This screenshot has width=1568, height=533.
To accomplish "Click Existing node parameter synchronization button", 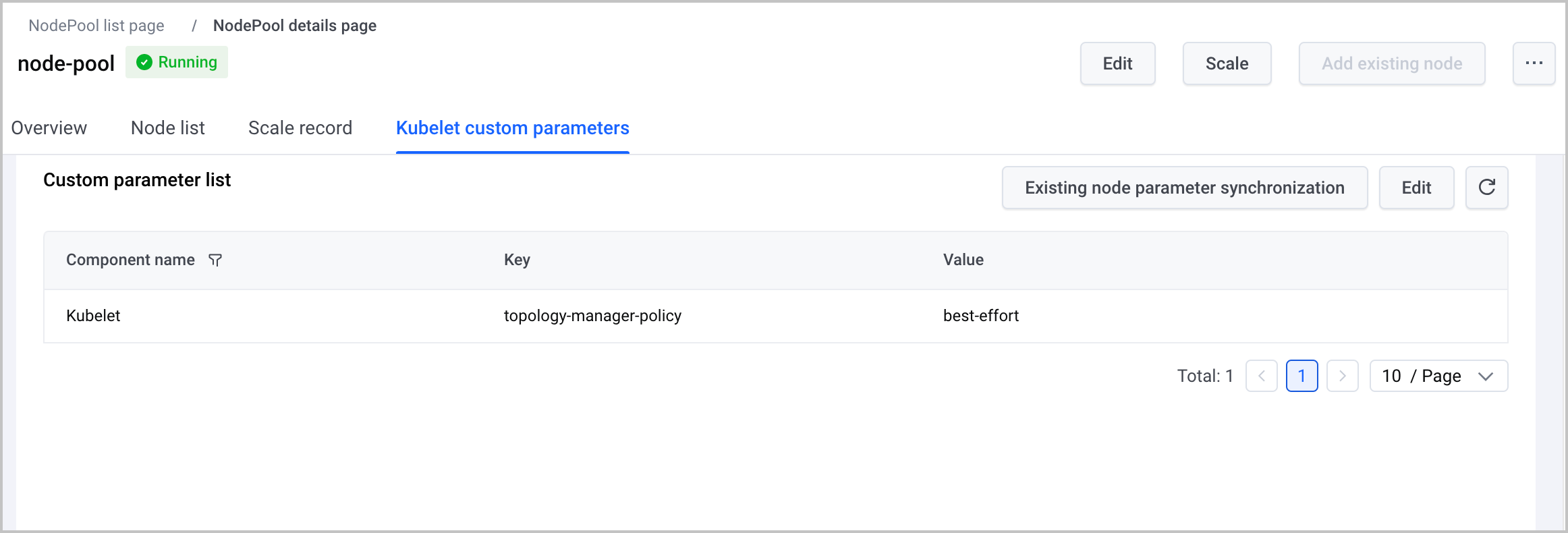I will click(1185, 188).
